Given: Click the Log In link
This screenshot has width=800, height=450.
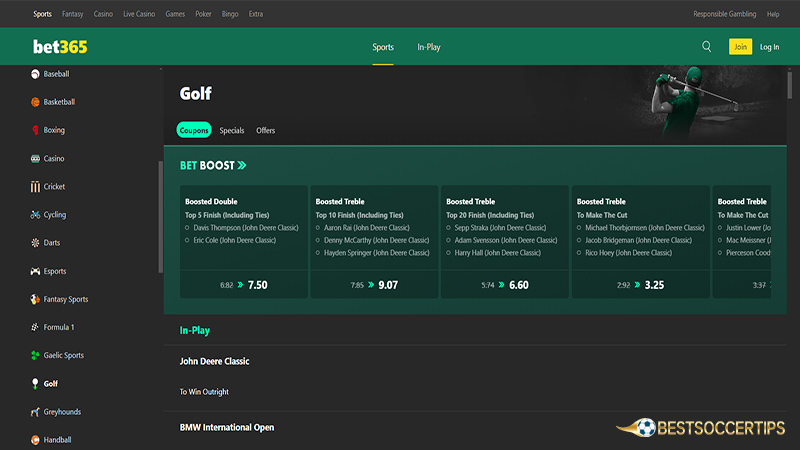Looking at the screenshot, I should 769,47.
